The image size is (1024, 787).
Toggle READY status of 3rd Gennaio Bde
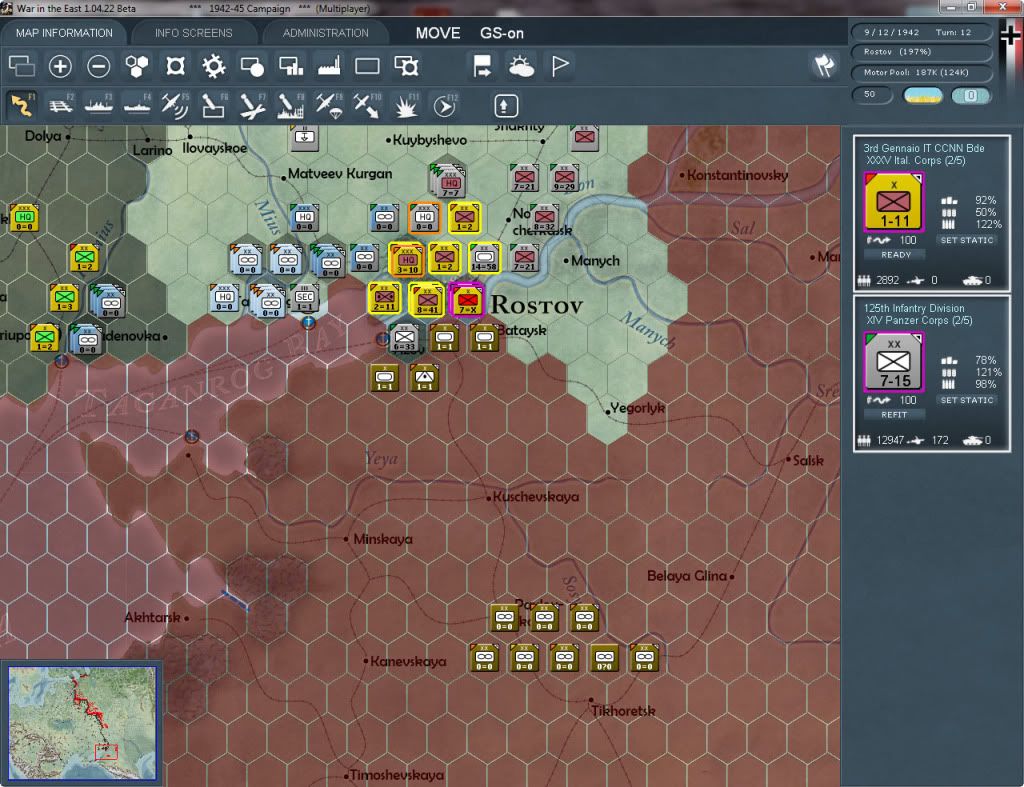pyautogui.click(x=895, y=255)
